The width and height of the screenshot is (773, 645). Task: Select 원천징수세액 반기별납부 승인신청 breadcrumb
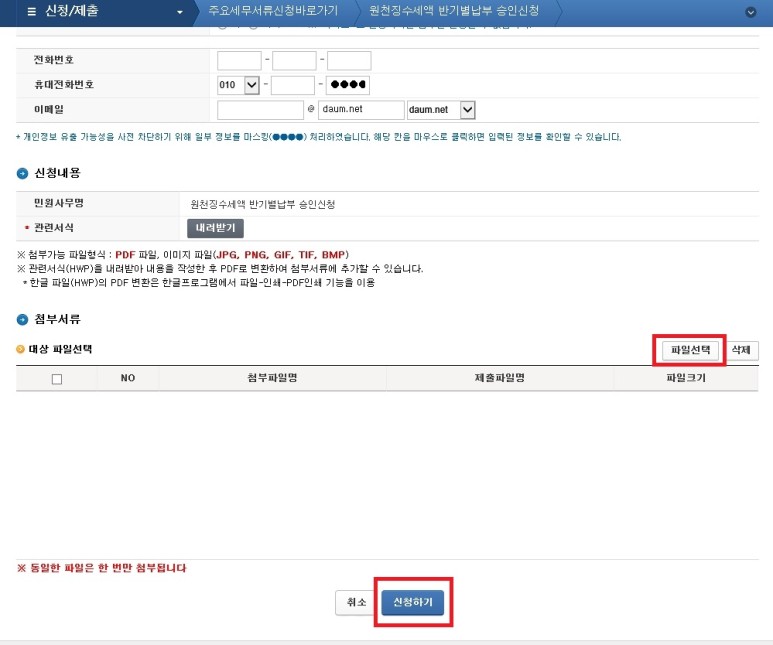tap(454, 11)
